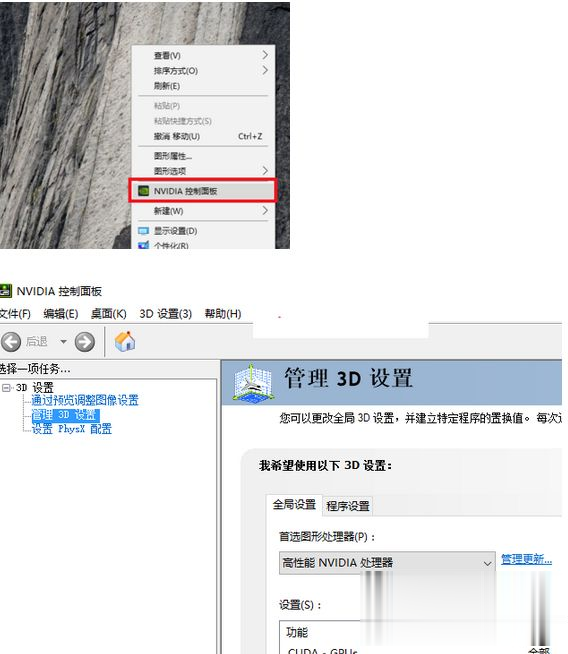This screenshot has width=568, height=654.
Task: Select the 3D 设置 tree root label
Action: pyautogui.click(x=35, y=387)
